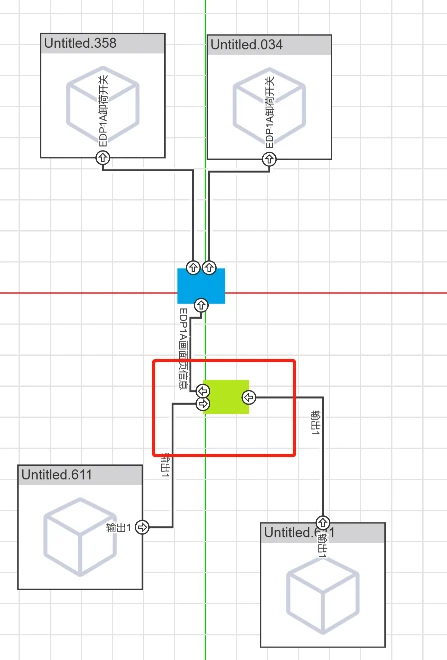This screenshot has width=447, height=660.
Task: Click the cube thumbnail in Untitled.358
Action: (x=103, y=105)
